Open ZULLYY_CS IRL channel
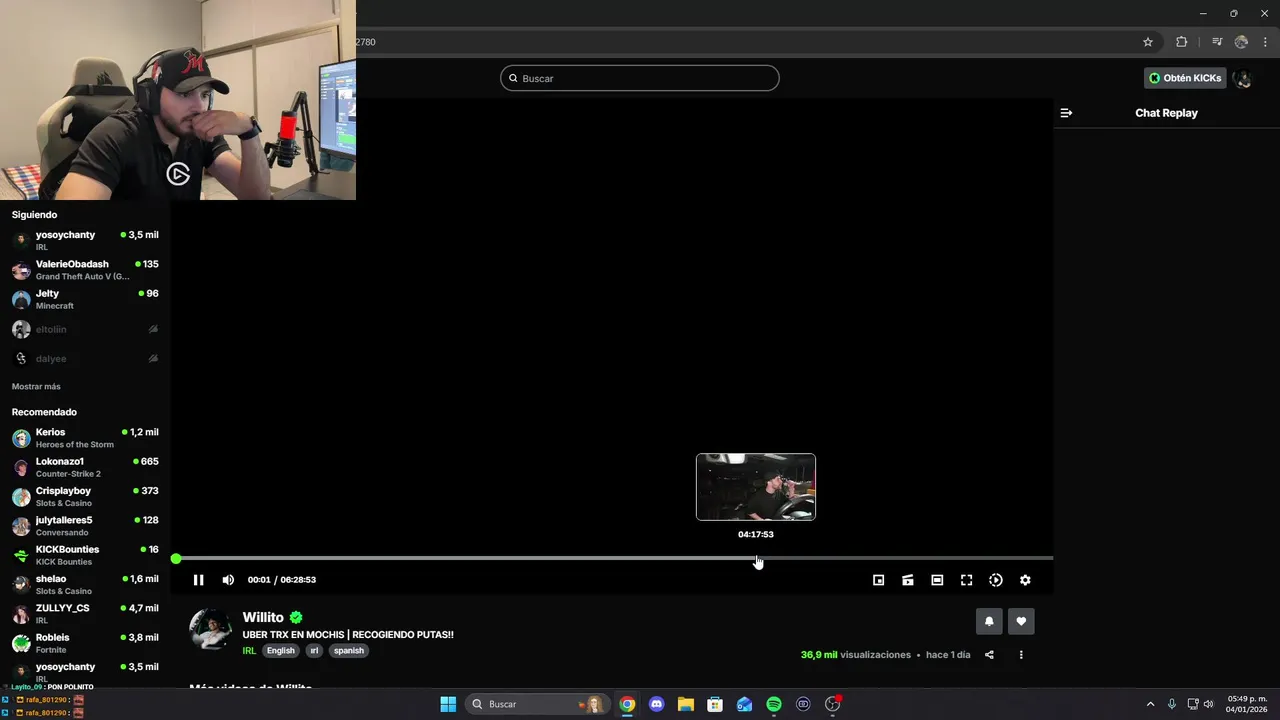This screenshot has height=720, width=1280. (x=85, y=614)
